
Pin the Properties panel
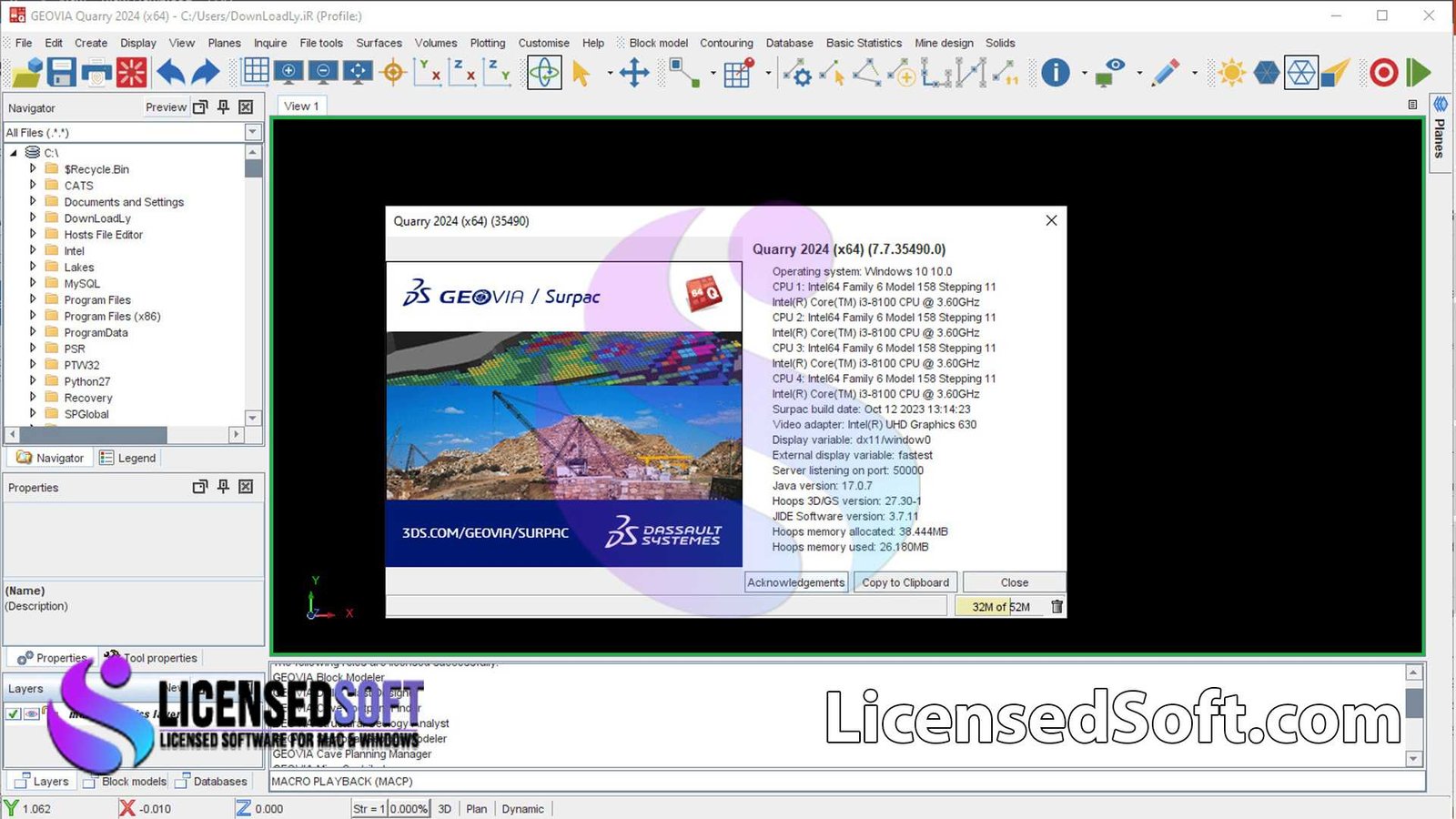click(x=223, y=487)
